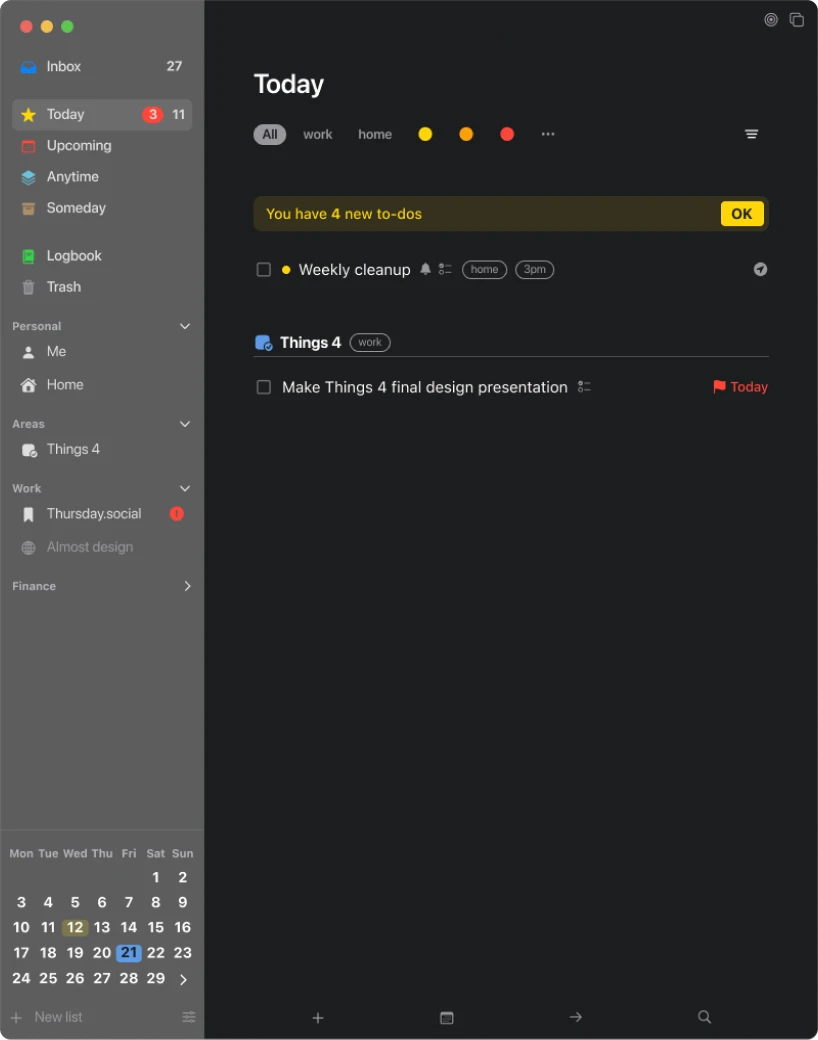Click the Today page title
This screenshot has width=818, height=1040.
(289, 84)
